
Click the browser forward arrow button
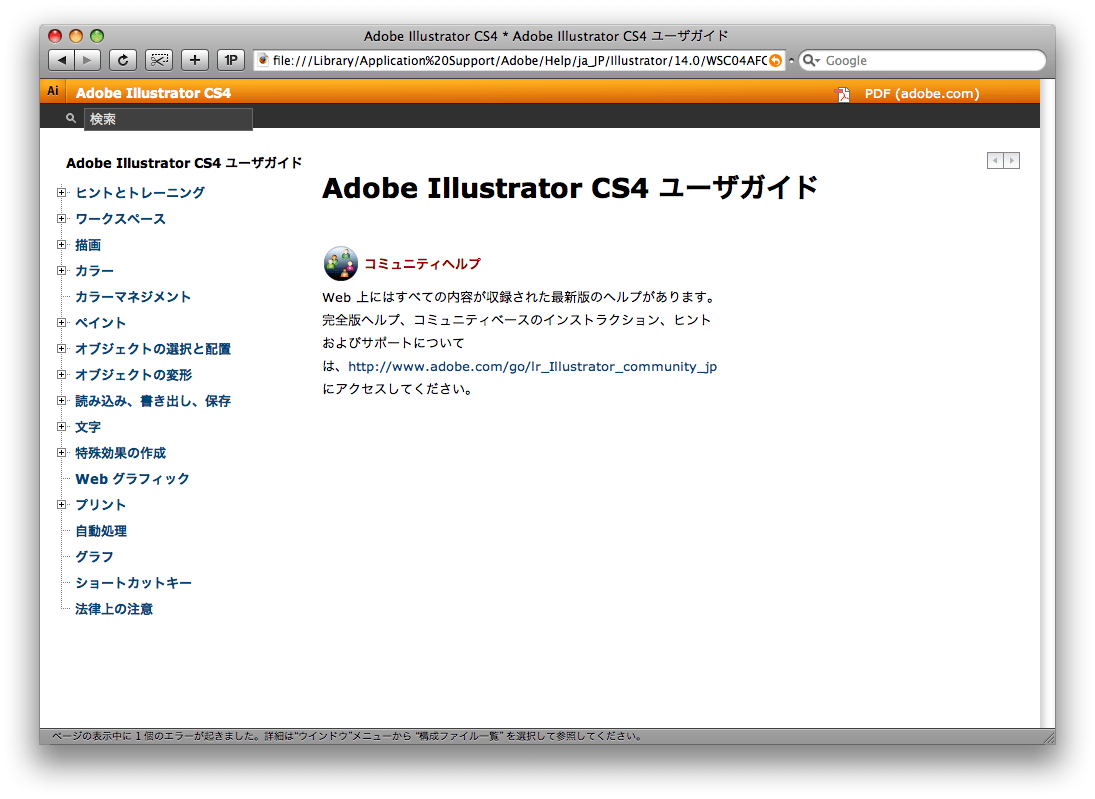(87, 60)
